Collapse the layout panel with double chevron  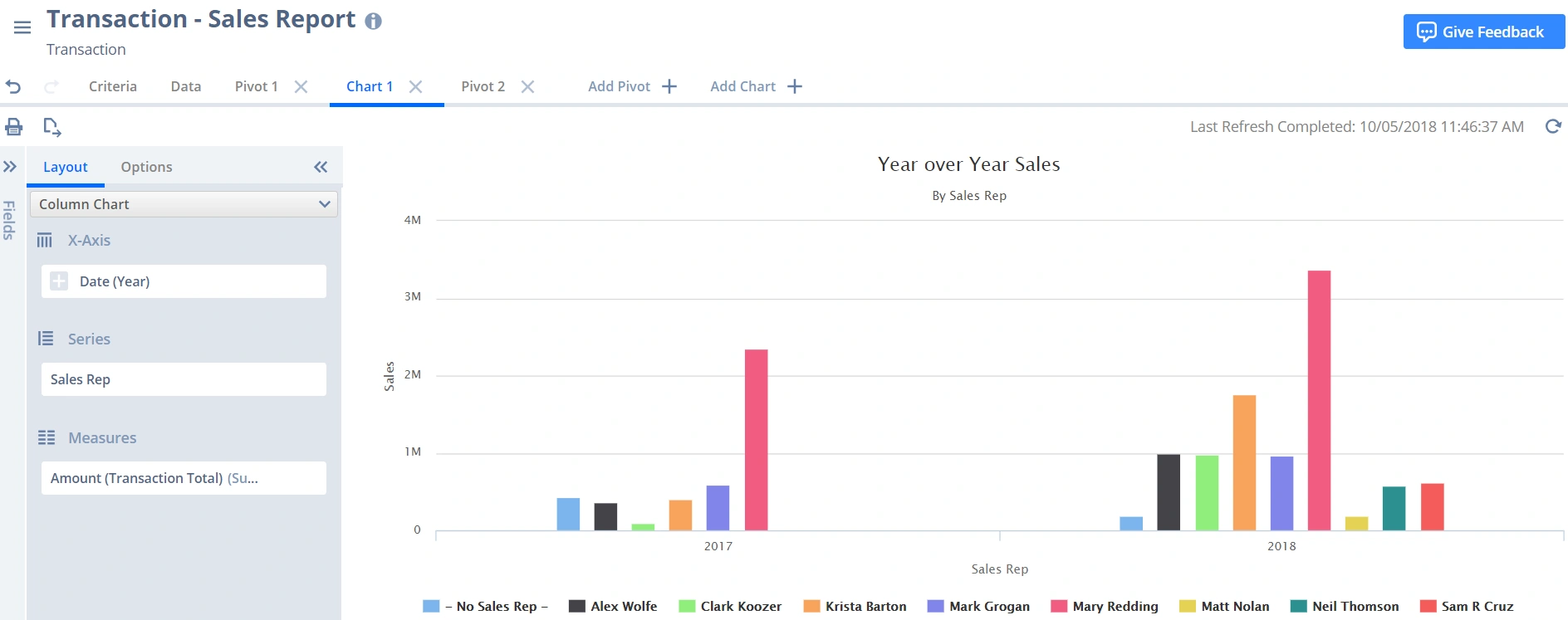[x=321, y=167]
